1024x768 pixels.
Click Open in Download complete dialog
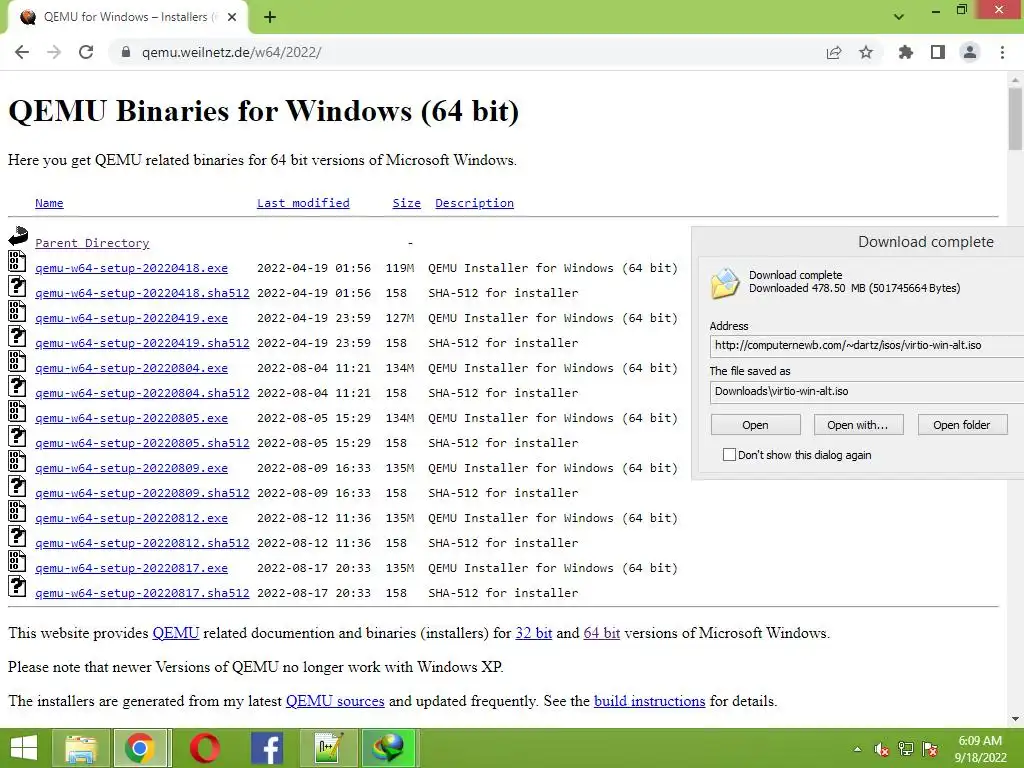pos(756,424)
